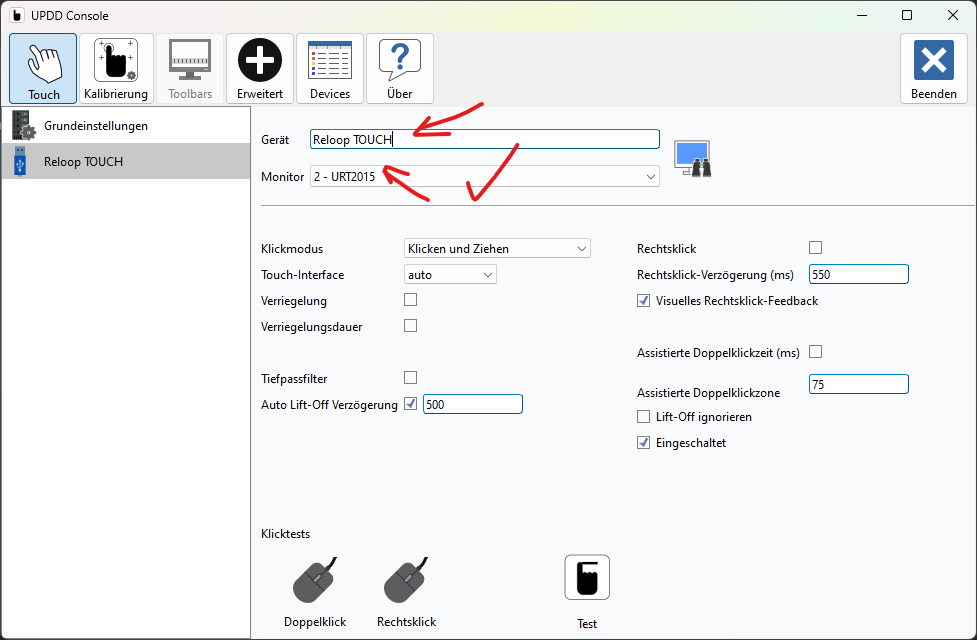The image size is (977, 640).
Task: Click the Beenden exit button
Action: coord(933,69)
